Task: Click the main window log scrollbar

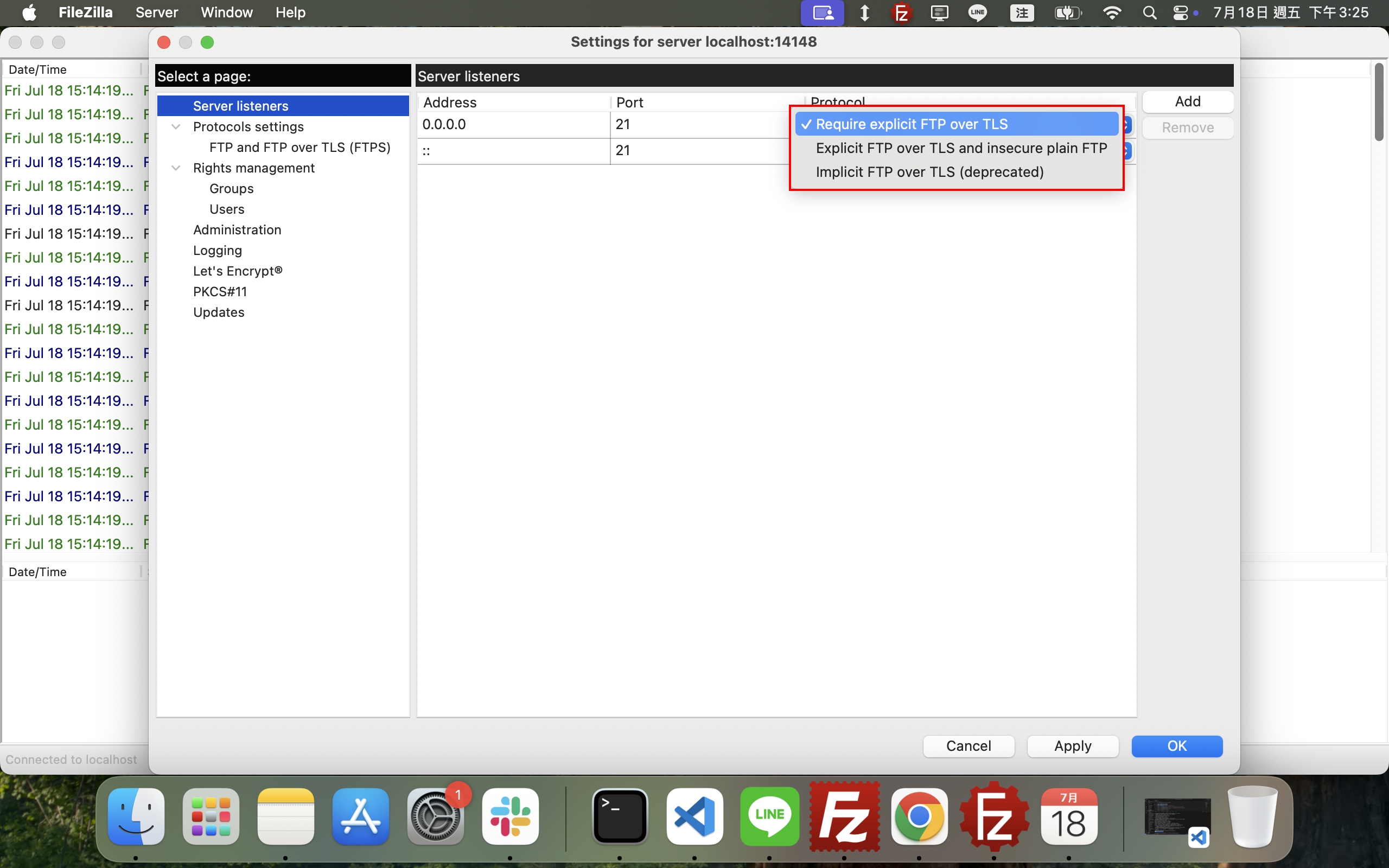Action: [x=1379, y=102]
